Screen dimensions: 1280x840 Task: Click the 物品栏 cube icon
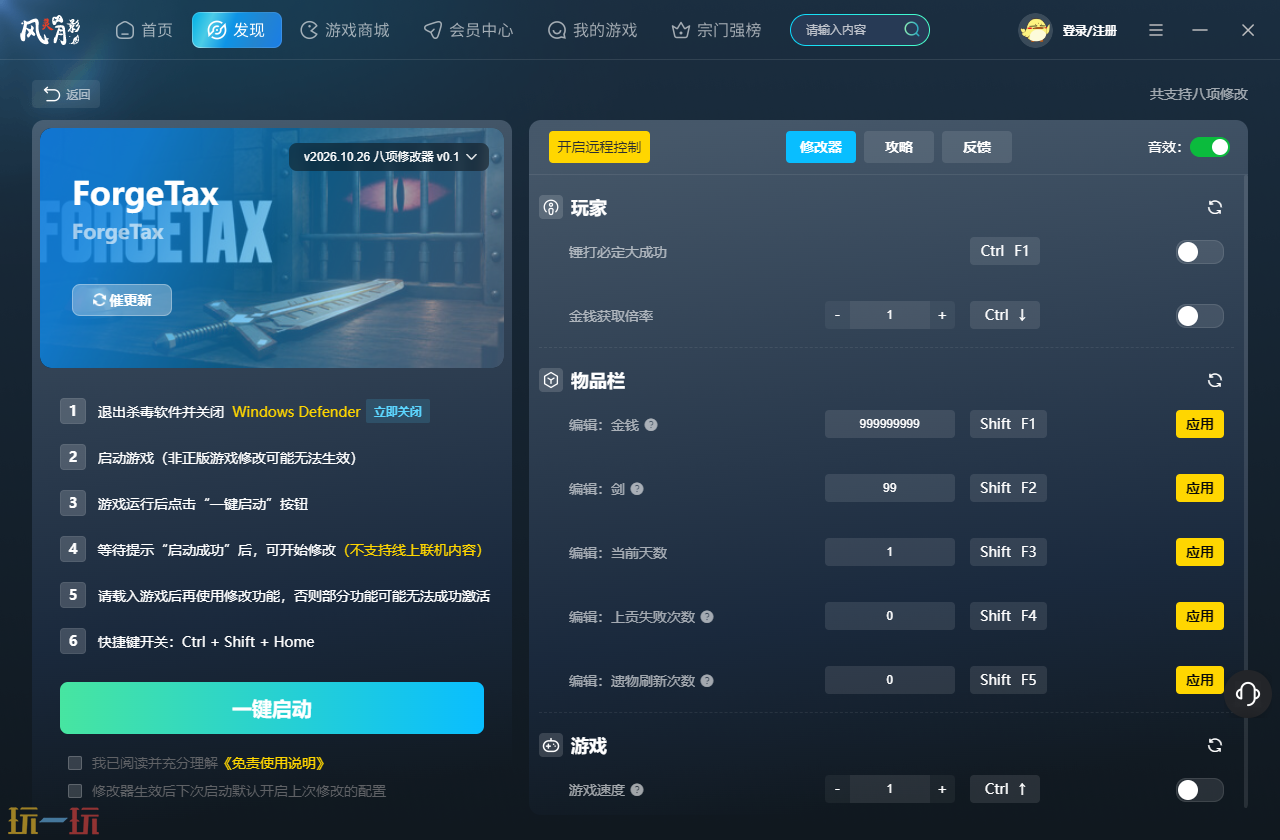tap(551, 380)
